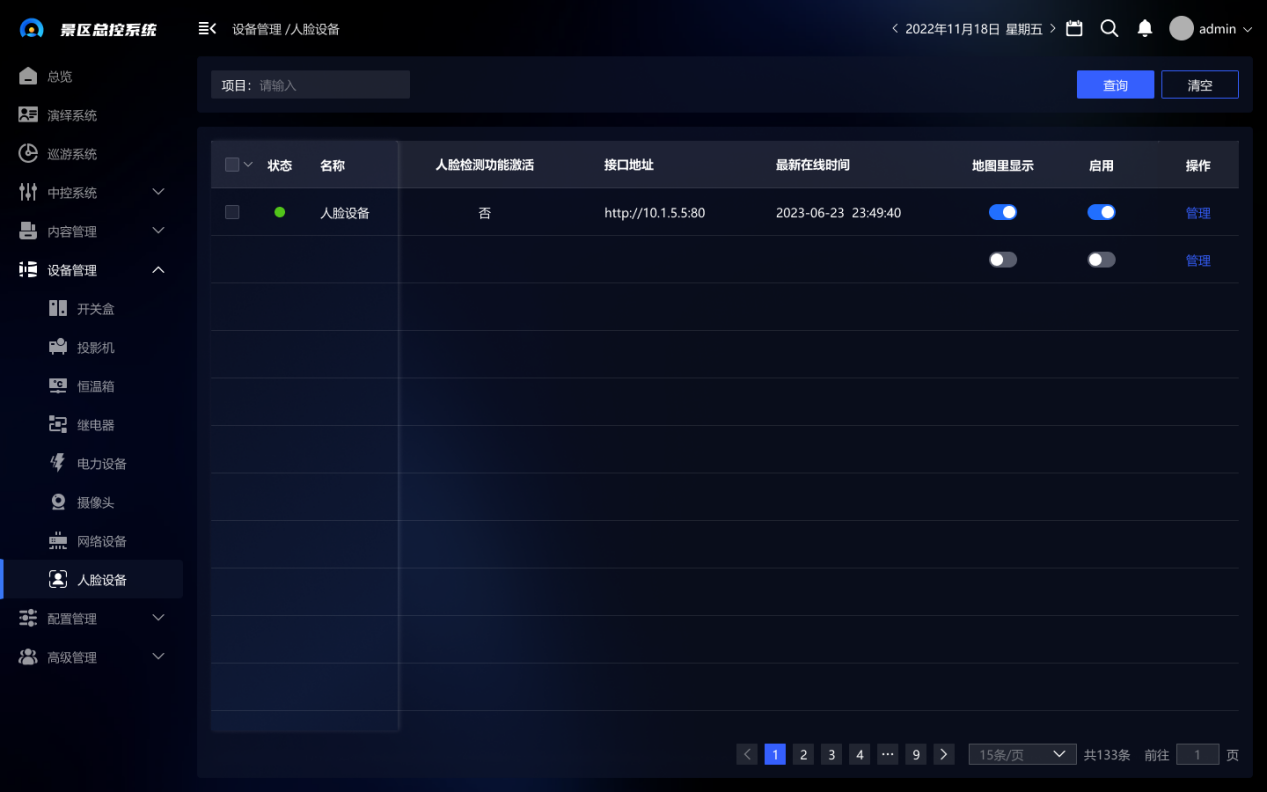The image size is (1267, 792).
Task: Open the 演绎系统 menu item
Action: click(71, 115)
